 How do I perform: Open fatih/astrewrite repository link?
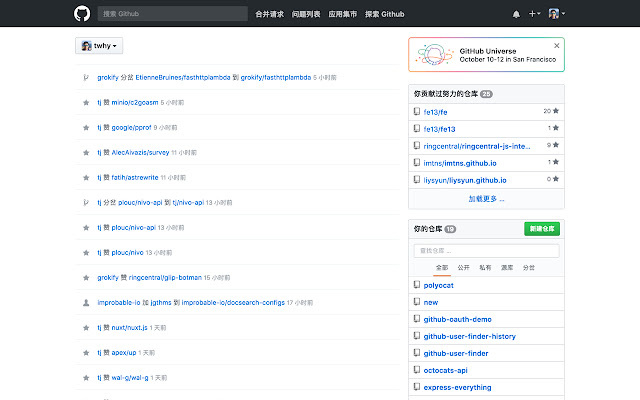click(x=135, y=178)
